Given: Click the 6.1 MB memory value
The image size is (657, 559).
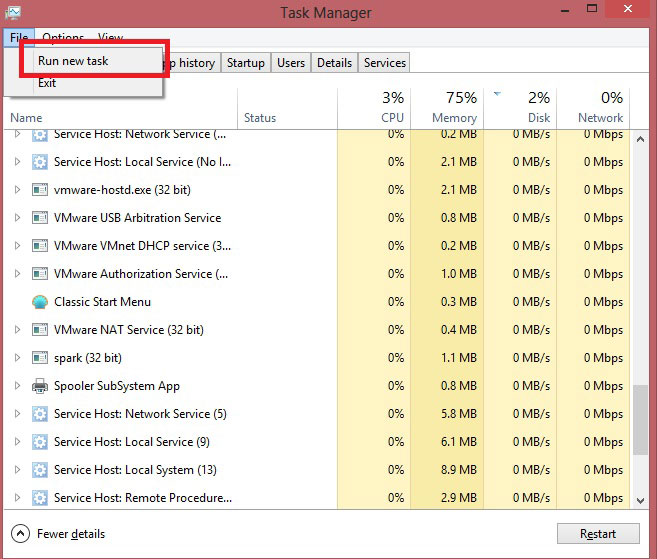Looking at the screenshot, I should (x=458, y=442).
